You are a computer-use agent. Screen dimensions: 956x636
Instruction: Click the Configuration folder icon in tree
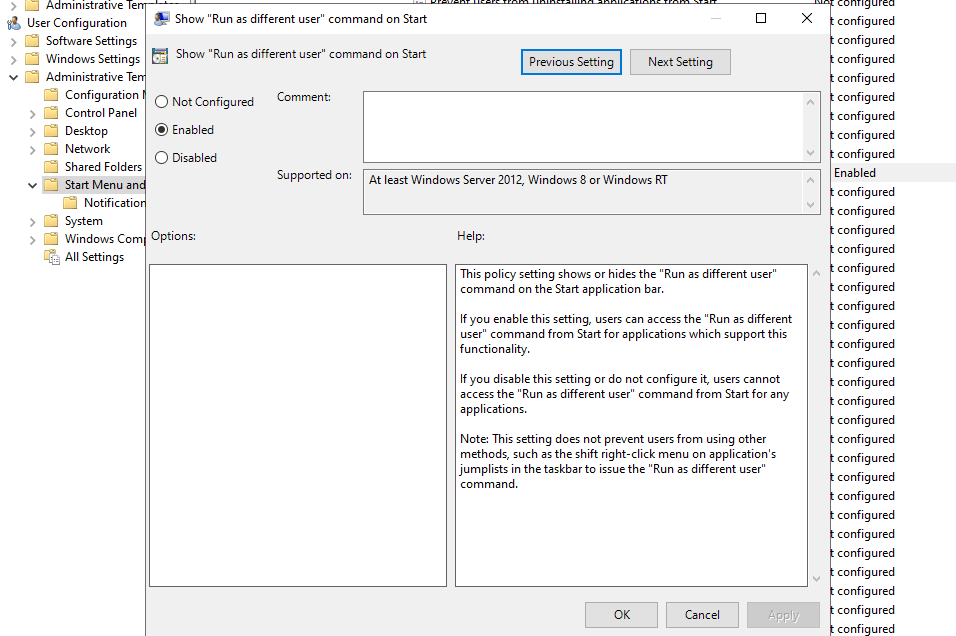click(52, 95)
